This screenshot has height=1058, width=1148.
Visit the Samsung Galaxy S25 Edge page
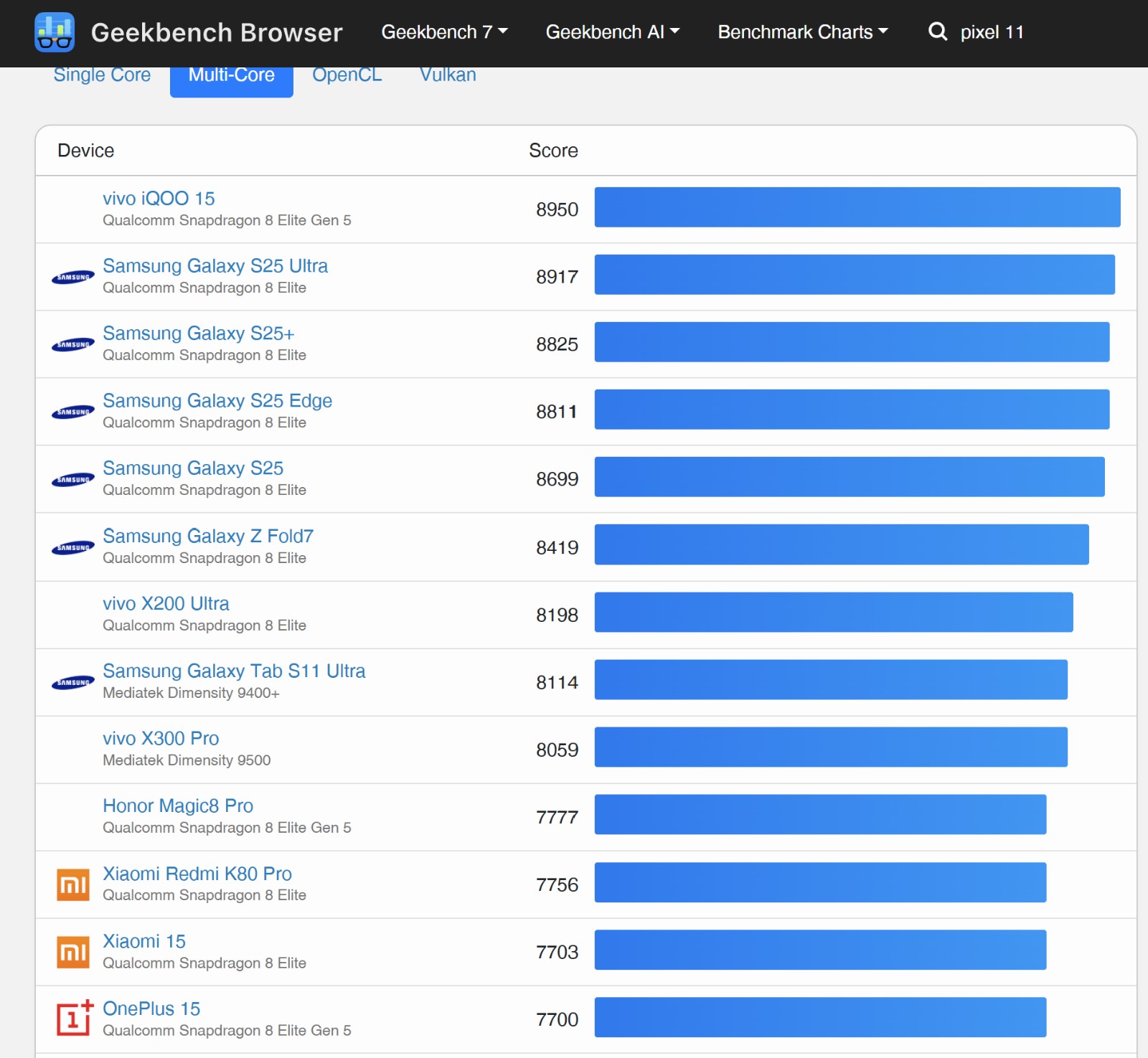[x=217, y=401]
